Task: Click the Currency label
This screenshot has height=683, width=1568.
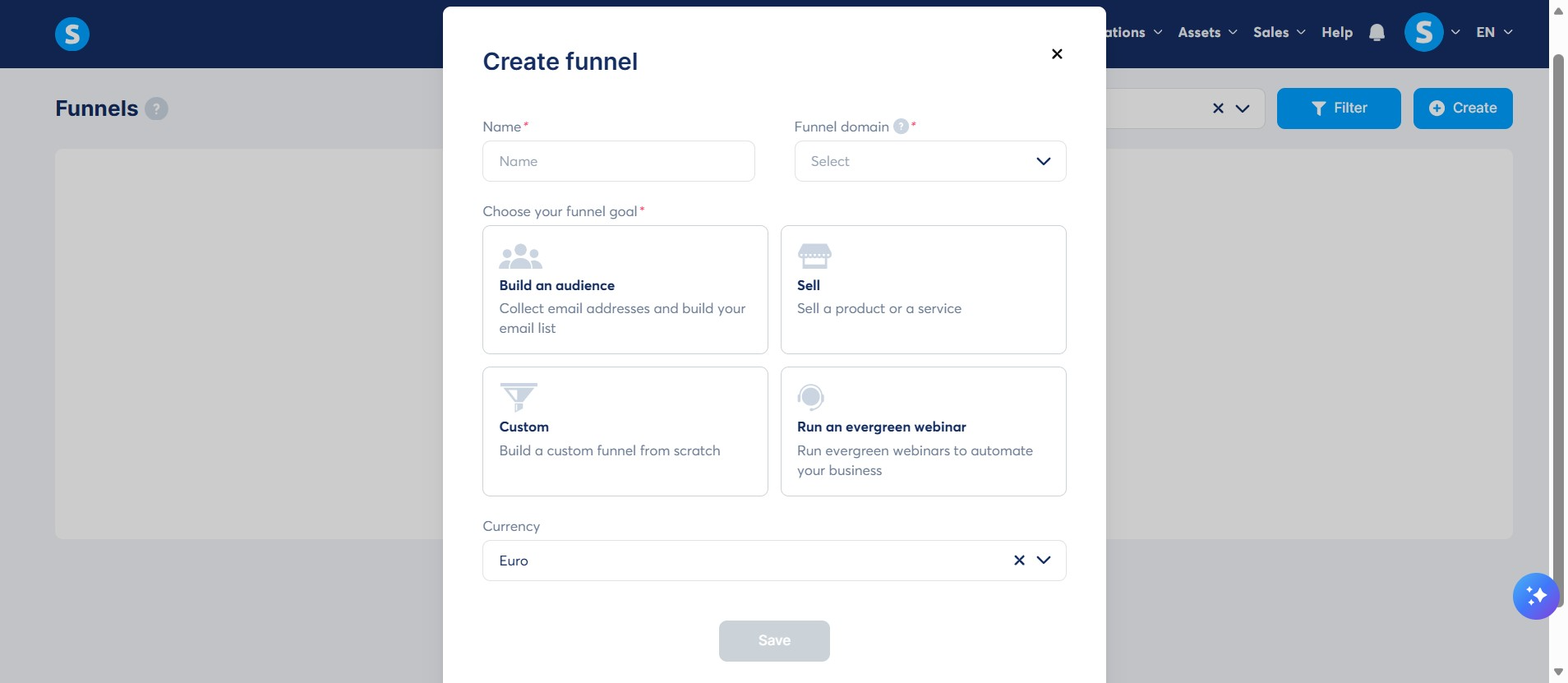Action: point(511,526)
